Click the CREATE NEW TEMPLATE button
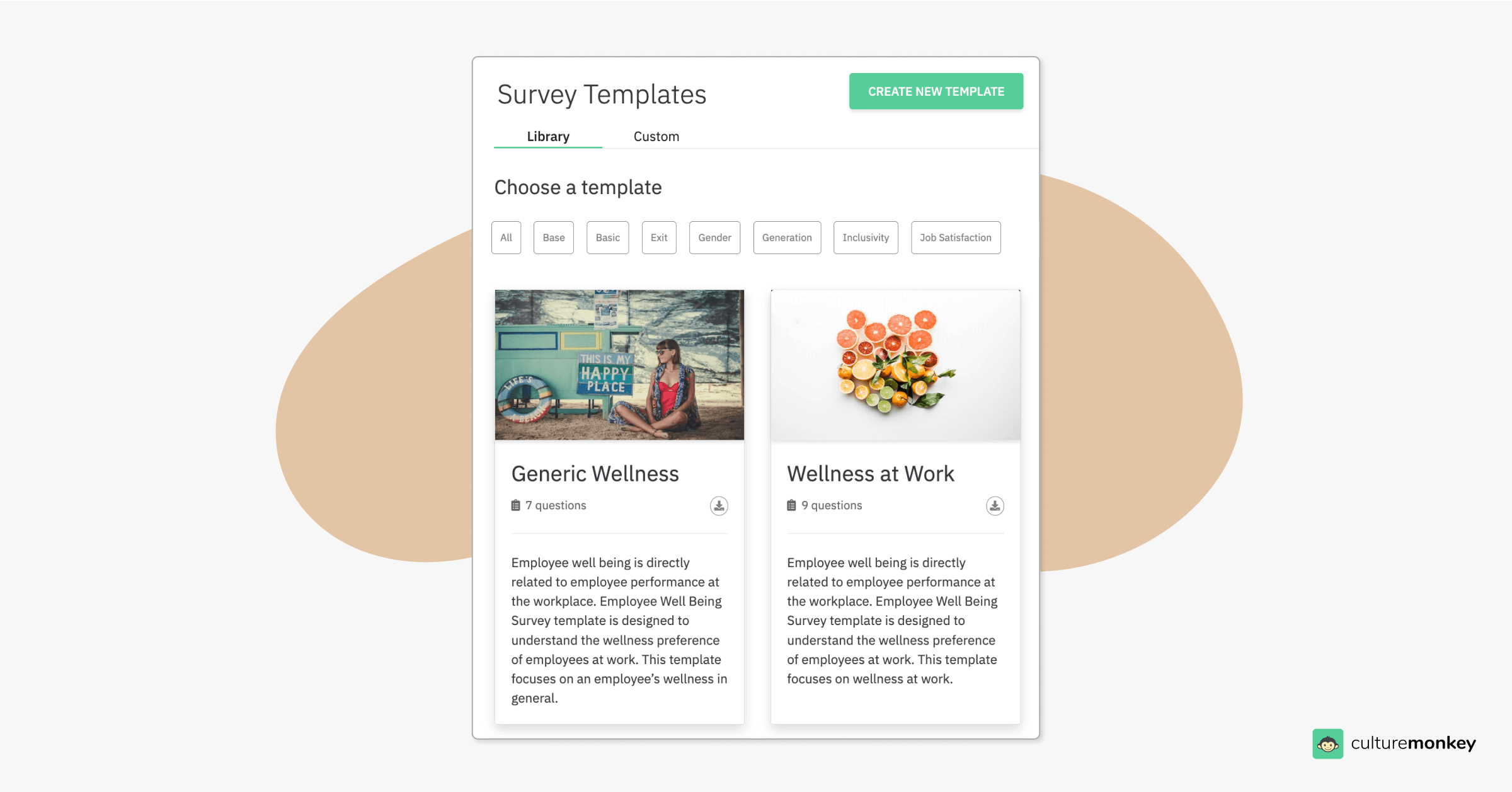The height and width of the screenshot is (792, 1512). [936, 91]
